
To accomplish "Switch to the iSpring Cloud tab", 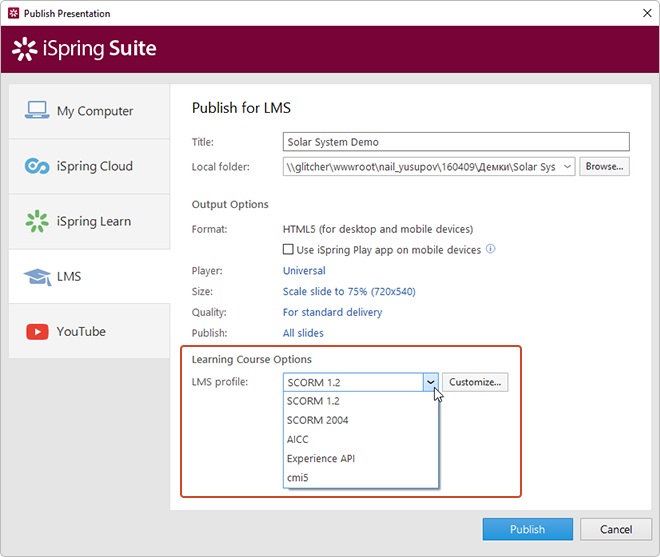I will (89, 166).
